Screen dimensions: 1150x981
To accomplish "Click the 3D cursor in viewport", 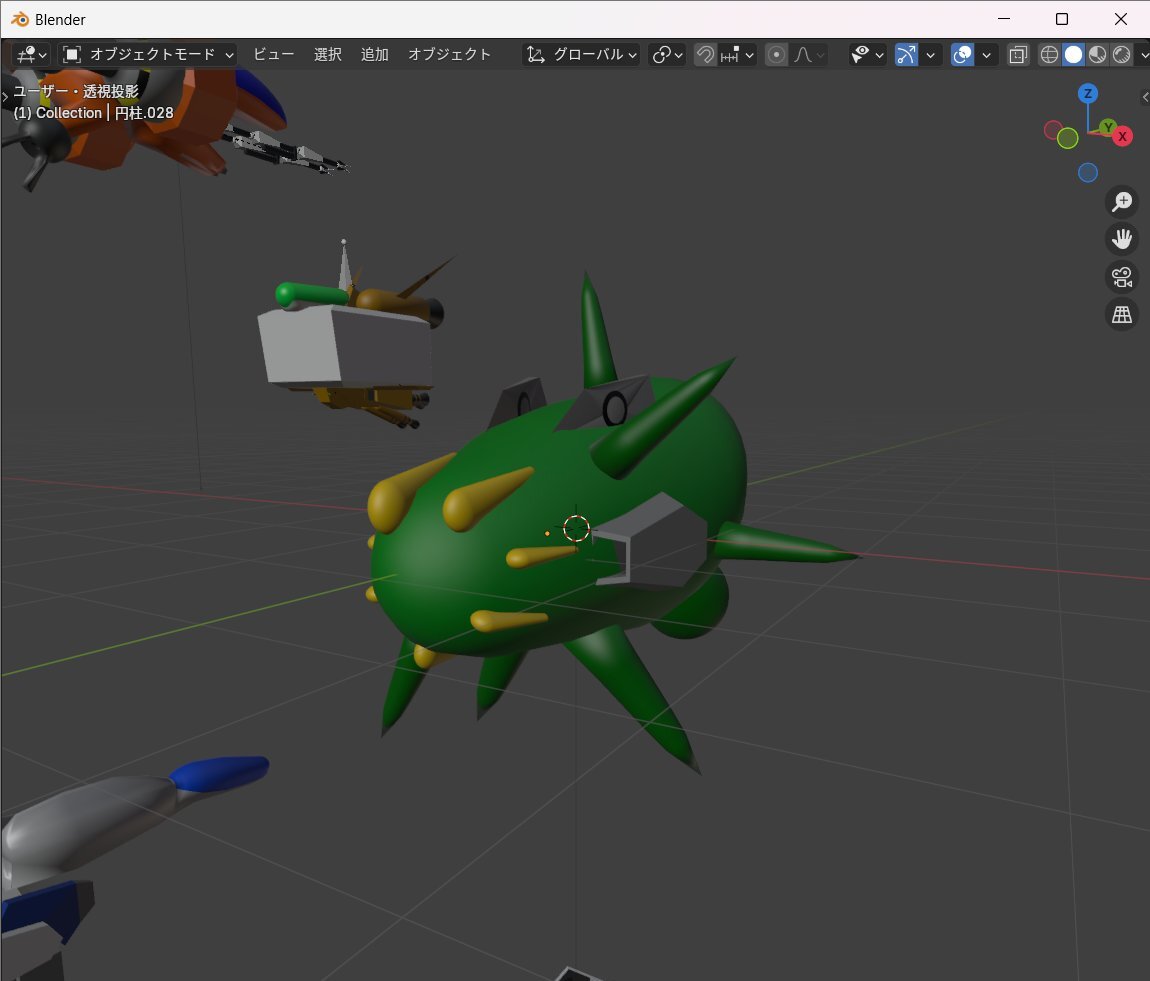I will tap(576, 528).
